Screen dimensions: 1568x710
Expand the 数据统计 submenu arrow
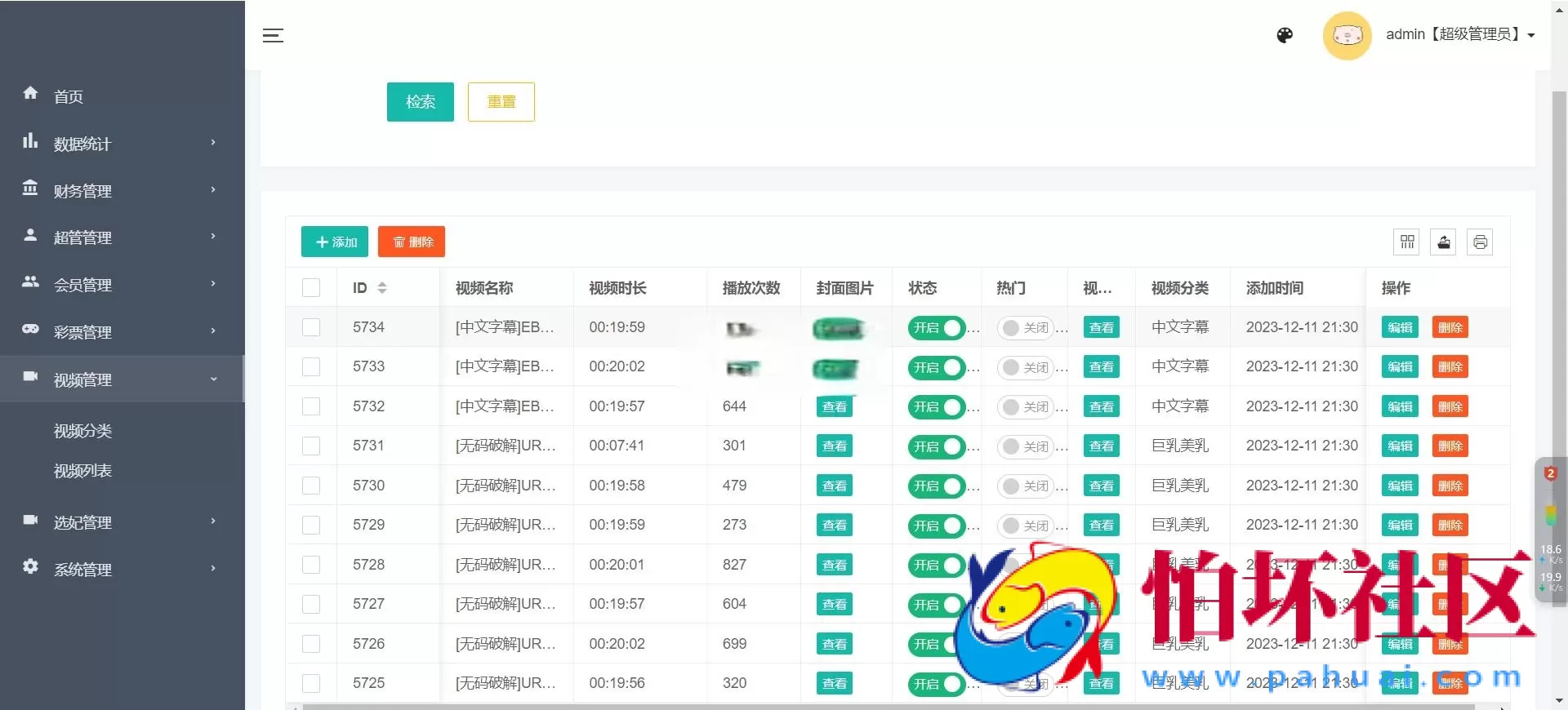click(x=213, y=142)
